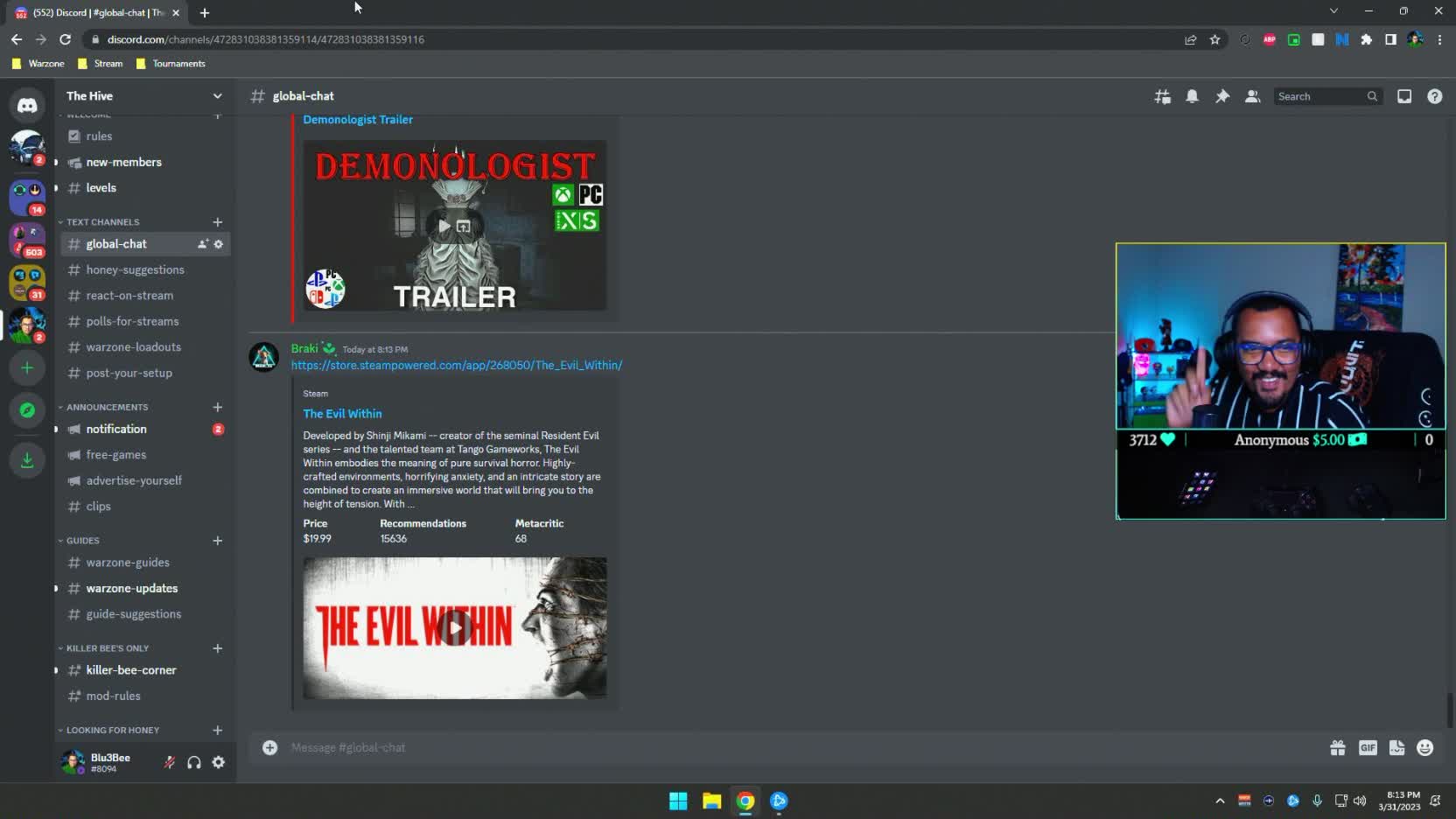Open The Hive server dropdown menu
Screen dimensions: 1456x819
tap(217, 96)
